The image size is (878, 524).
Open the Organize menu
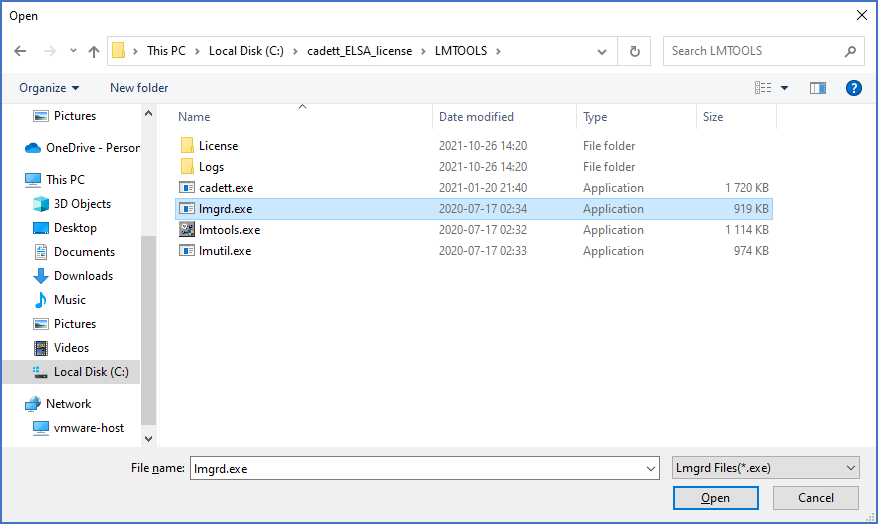(x=49, y=88)
